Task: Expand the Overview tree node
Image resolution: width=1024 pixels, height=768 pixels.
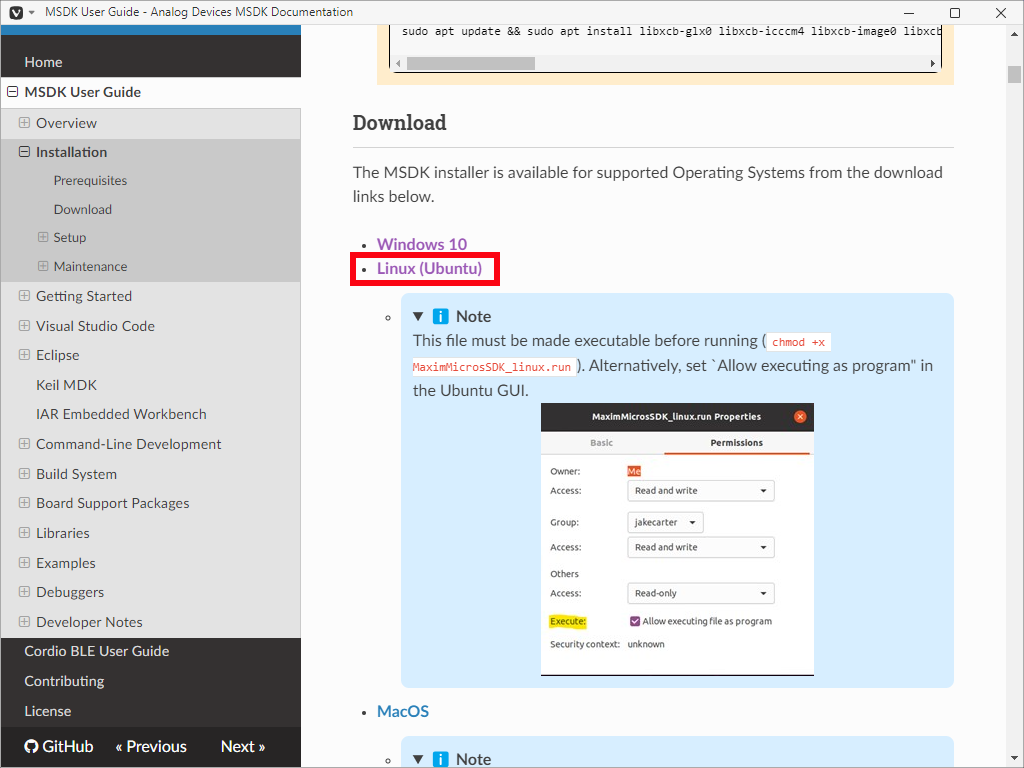Action: click(24, 123)
